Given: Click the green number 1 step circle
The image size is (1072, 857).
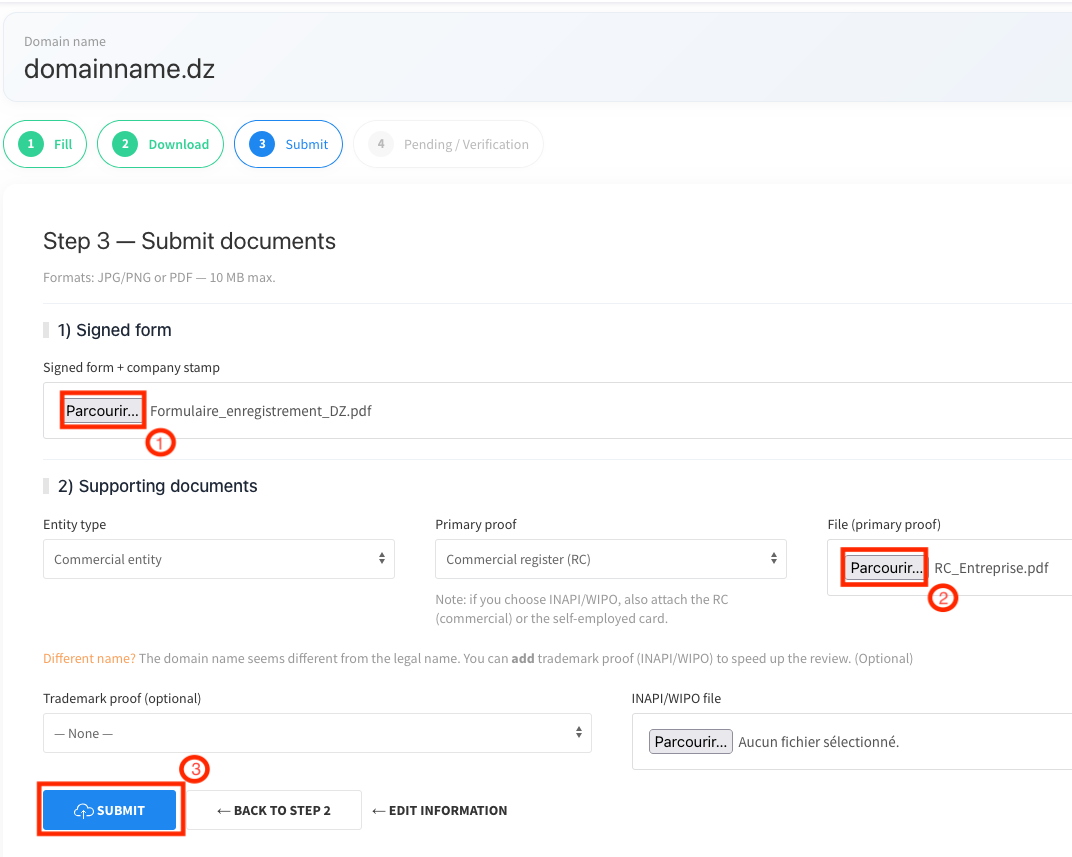Looking at the screenshot, I should [31, 144].
